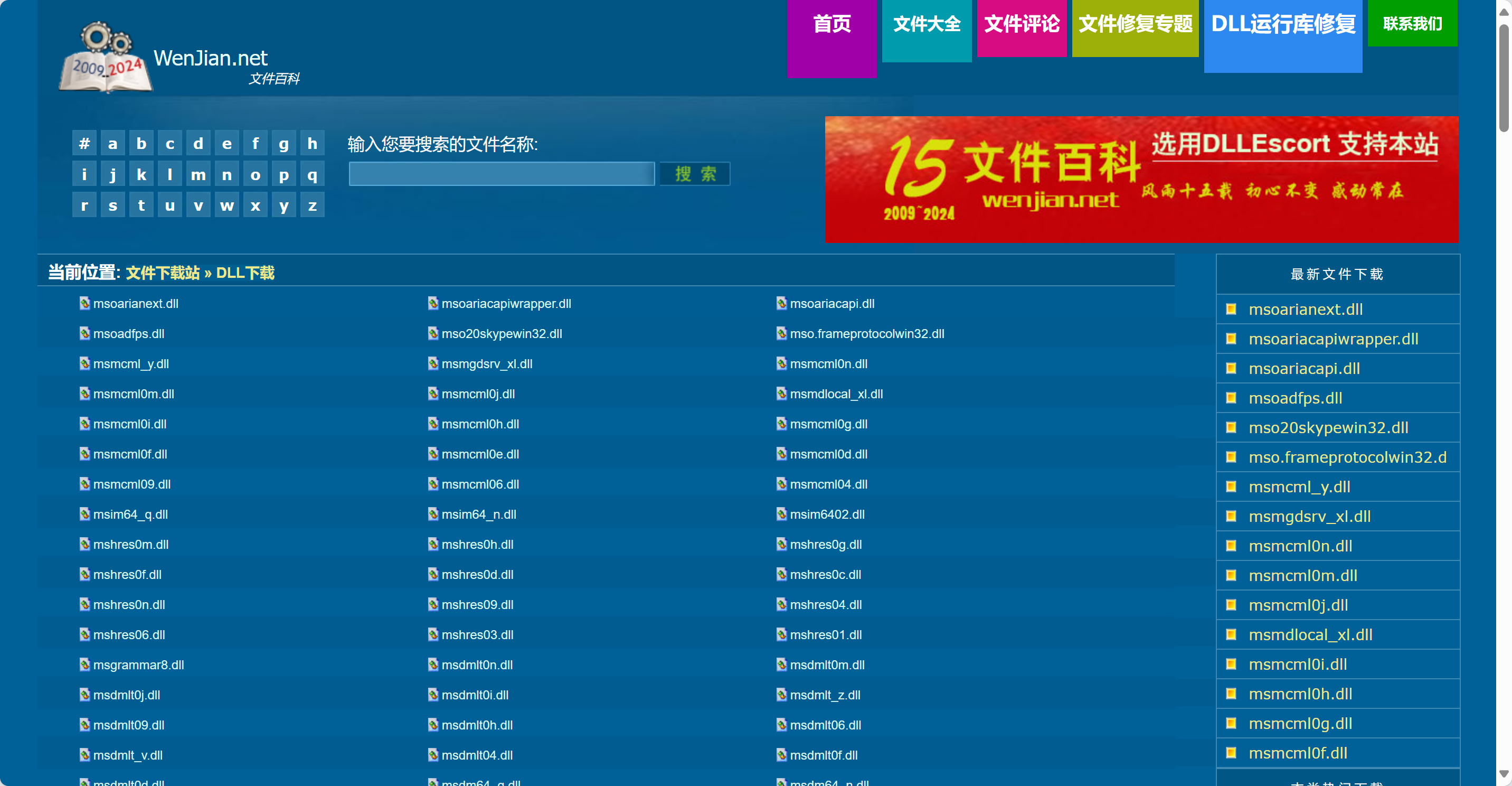This screenshot has height=786, width=1512.
Task: Click the WenJian.net book logo
Action: (x=106, y=57)
